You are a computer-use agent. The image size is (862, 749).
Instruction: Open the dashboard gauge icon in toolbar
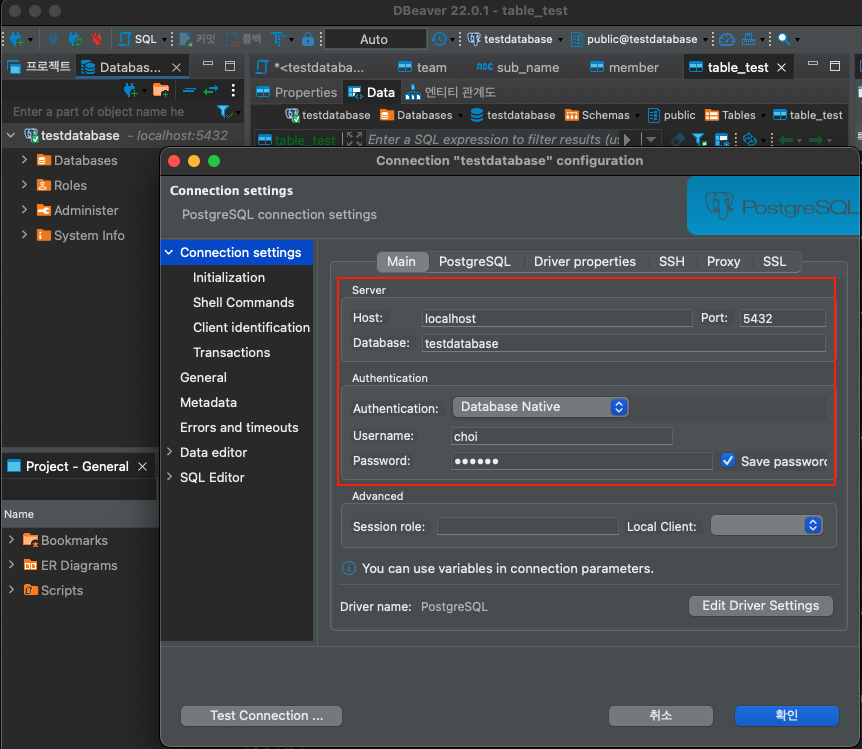[727, 39]
